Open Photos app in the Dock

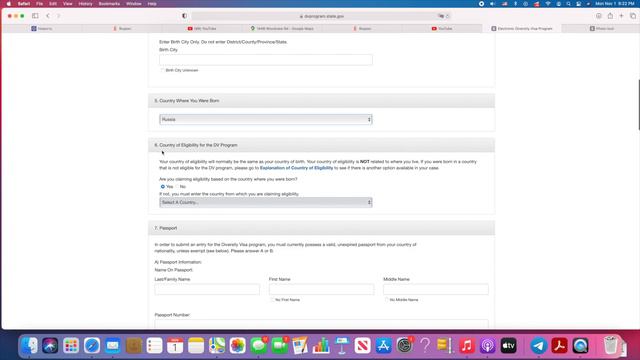[x=238, y=346]
